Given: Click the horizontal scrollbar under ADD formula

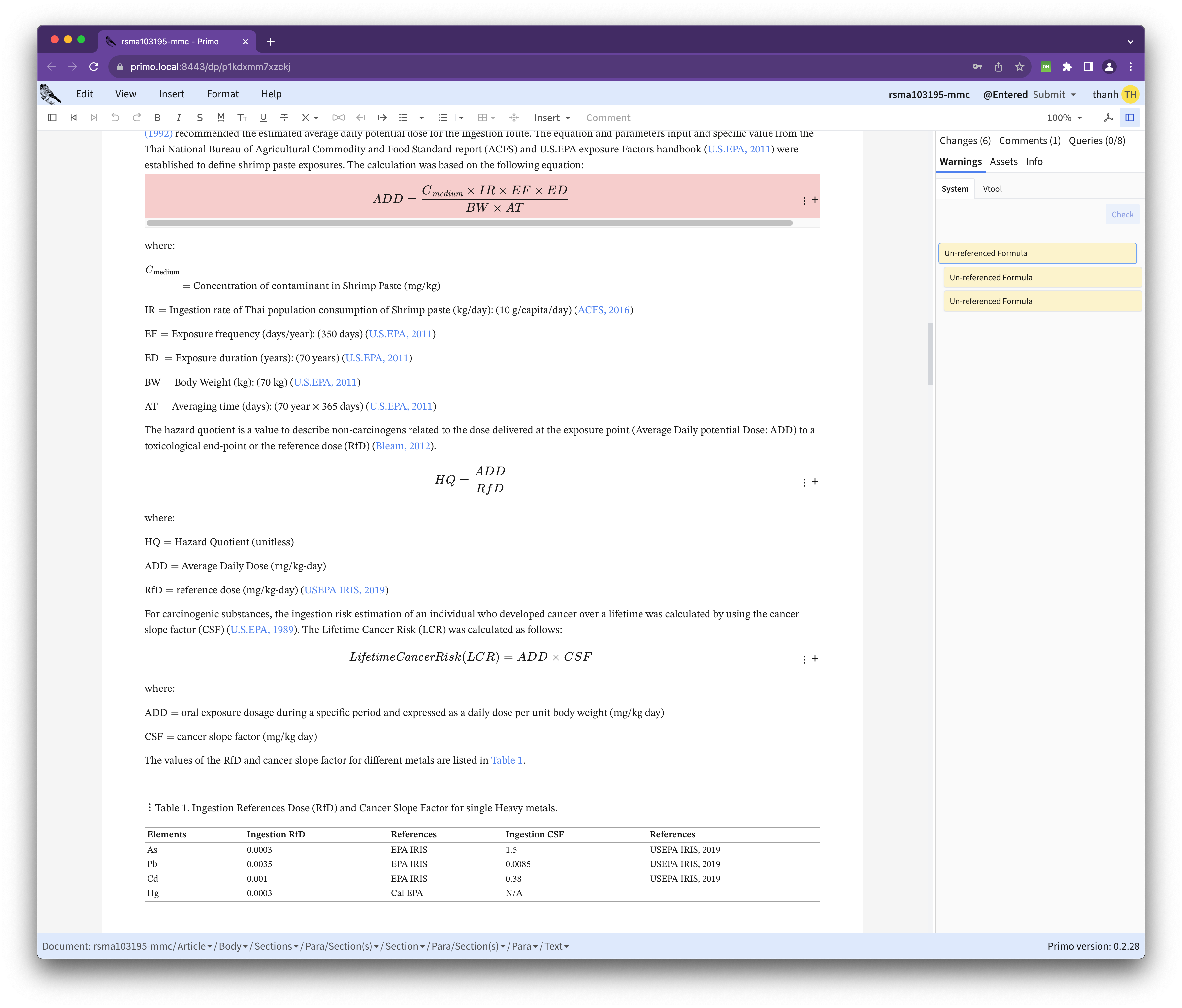Looking at the screenshot, I should [469, 223].
